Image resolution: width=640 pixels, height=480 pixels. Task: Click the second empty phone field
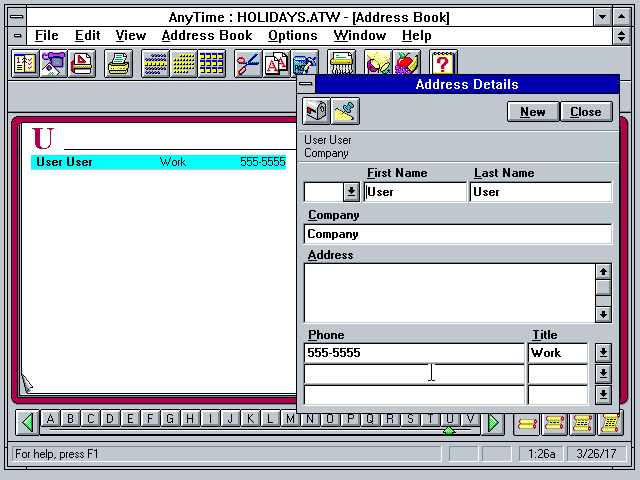click(414, 373)
